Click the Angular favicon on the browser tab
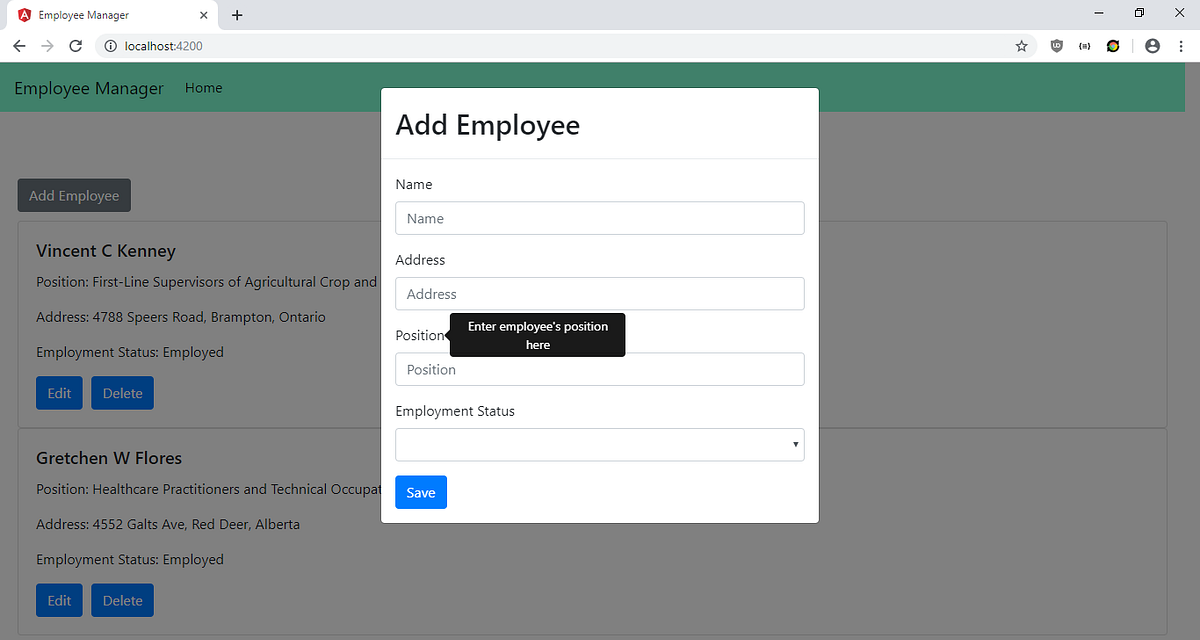The width and height of the screenshot is (1200, 640). [x=23, y=15]
